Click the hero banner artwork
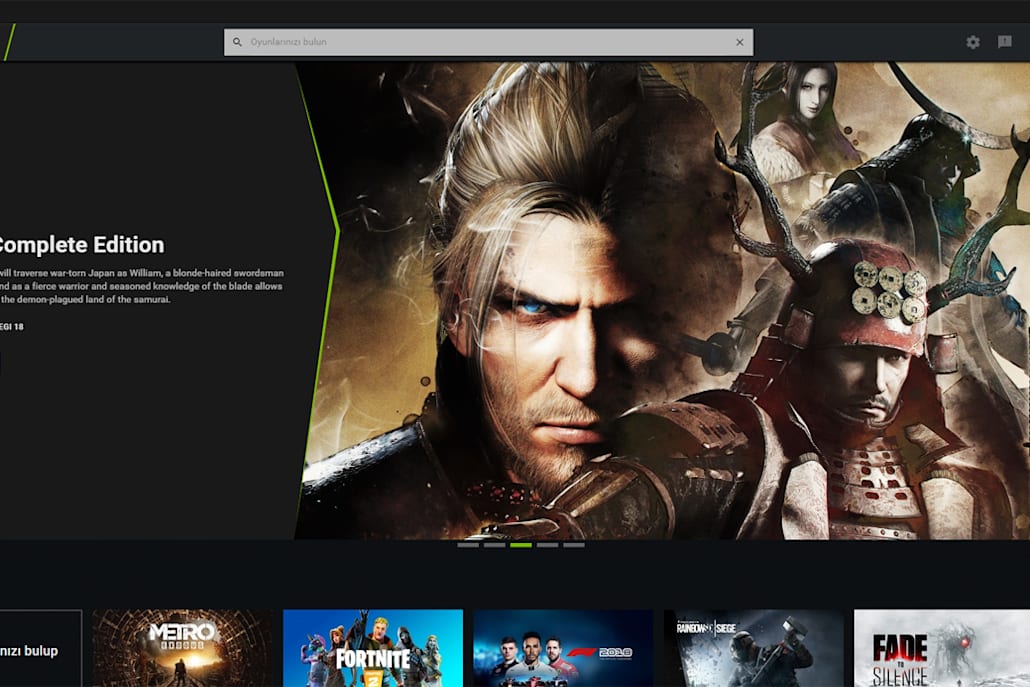The height and width of the screenshot is (687, 1030). point(663,301)
